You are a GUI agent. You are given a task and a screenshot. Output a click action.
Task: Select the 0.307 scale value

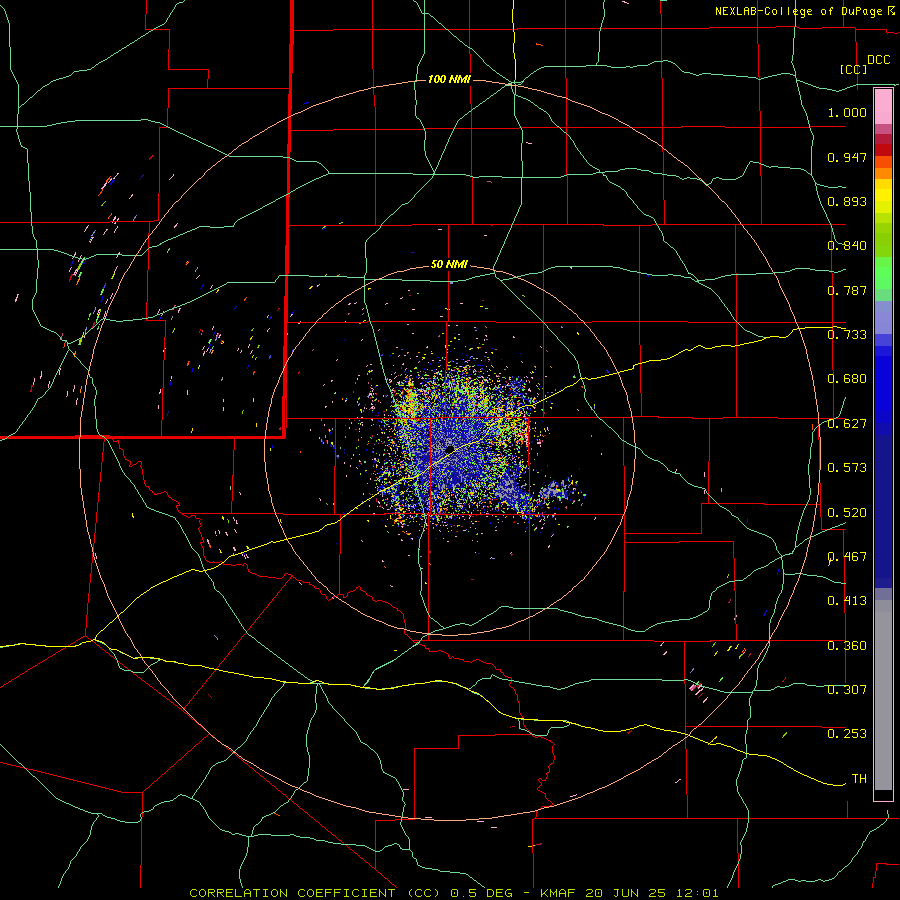pos(847,690)
